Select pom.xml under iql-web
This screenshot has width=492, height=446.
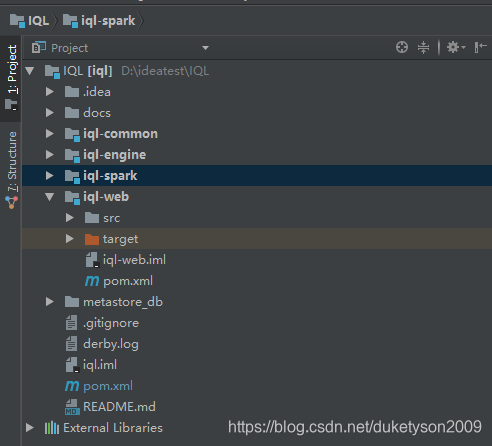coord(128,281)
